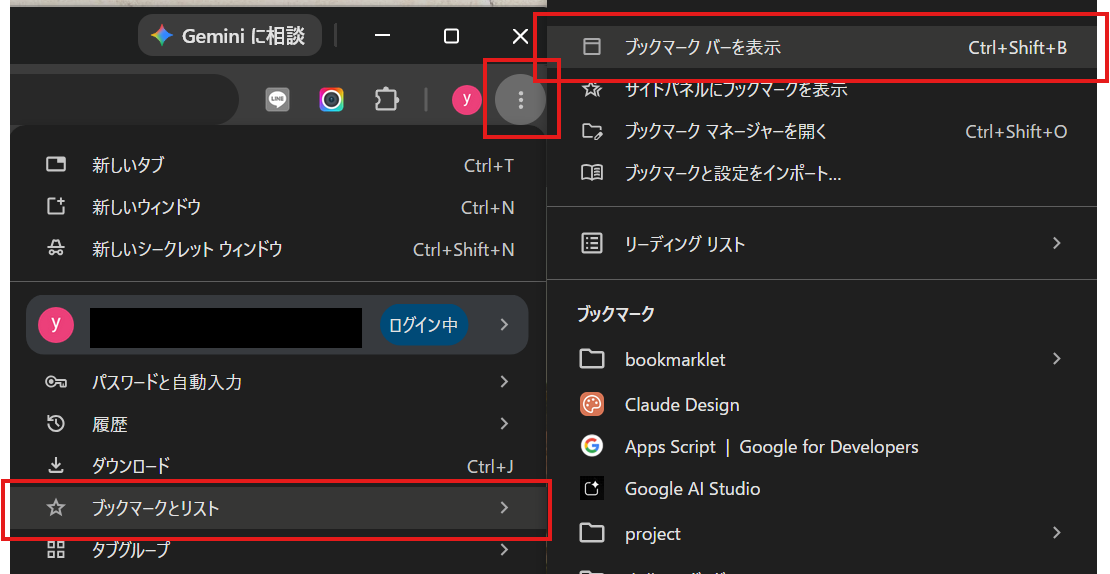The width and height of the screenshot is (1110, 574).
Task: Select 新しいウィンドウ menu item
Action: click(x=279, y=207)
